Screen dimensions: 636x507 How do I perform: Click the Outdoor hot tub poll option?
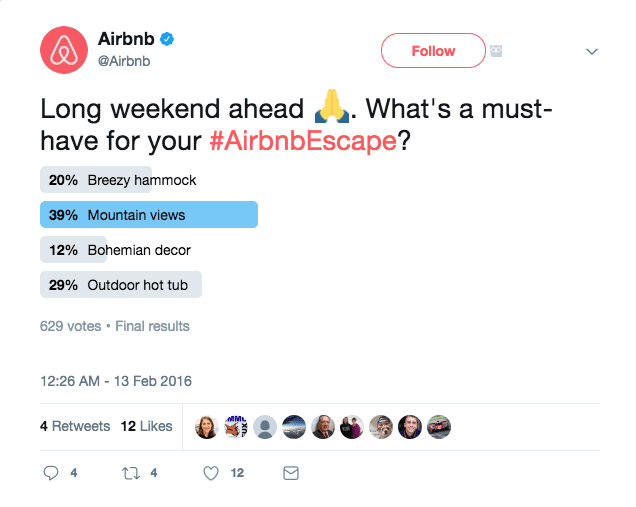point(121,285)
